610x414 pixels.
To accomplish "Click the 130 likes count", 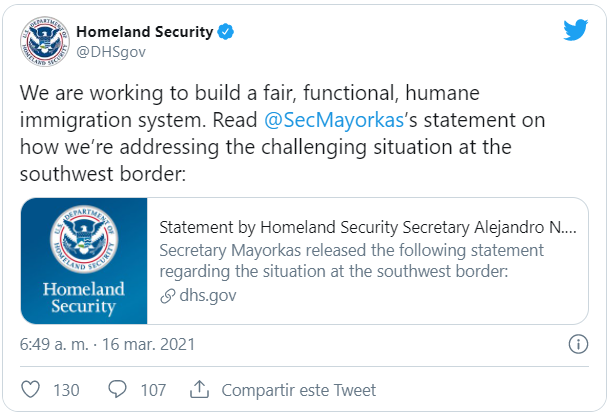I will pyautogui.click(x=66, y=390).
